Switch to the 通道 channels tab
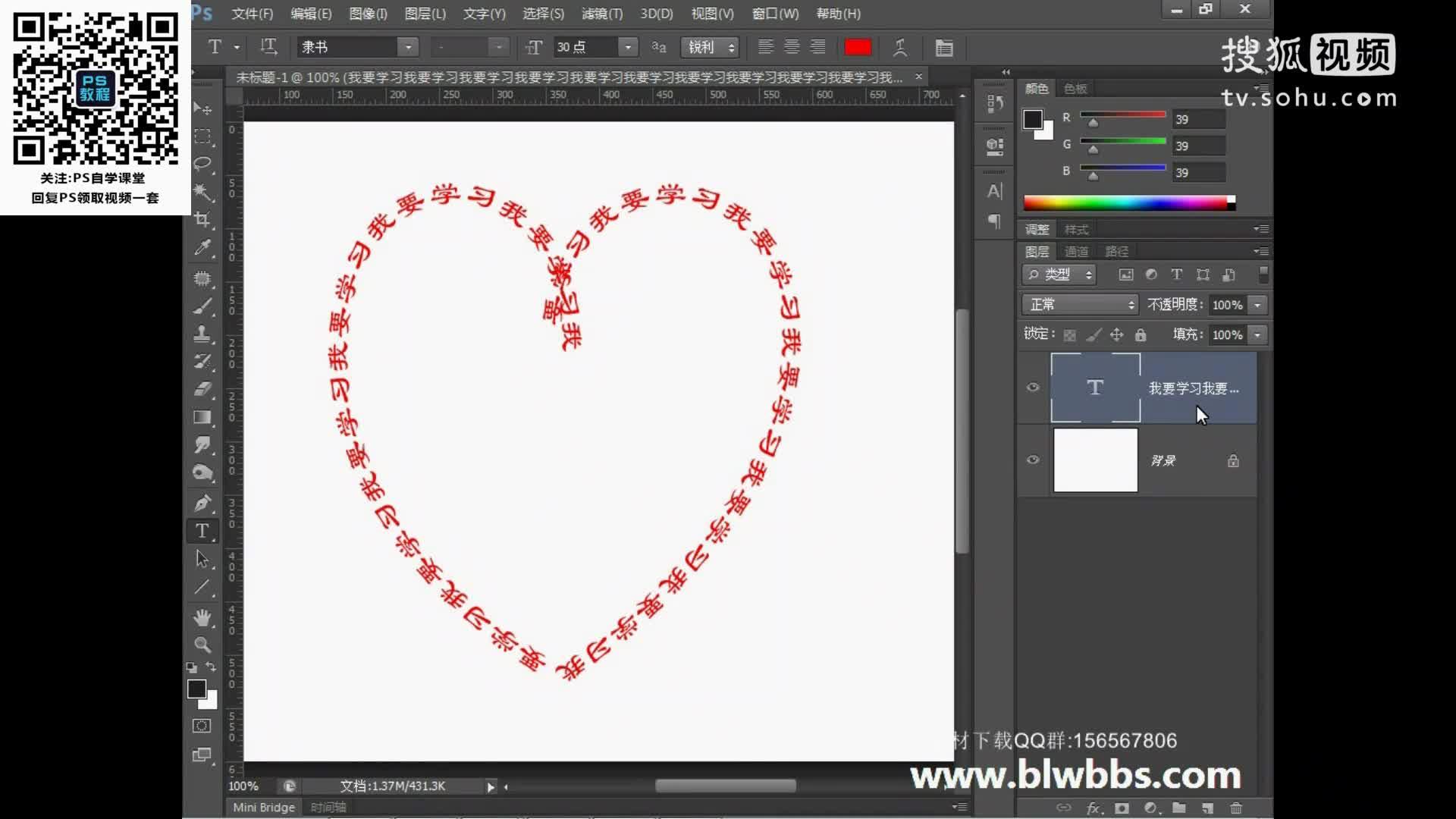 pos(1076,252)
